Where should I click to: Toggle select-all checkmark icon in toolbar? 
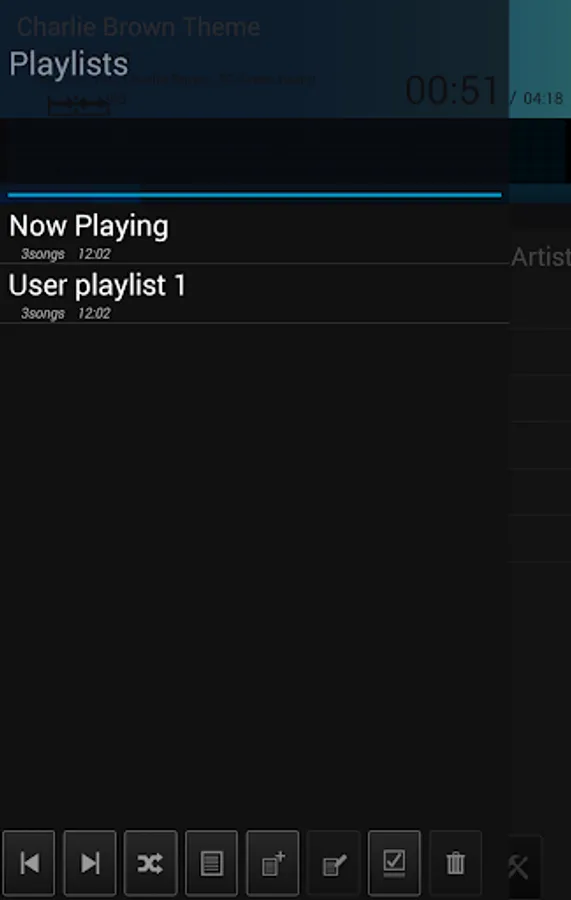pyautogui.click(x=394, y=863)
